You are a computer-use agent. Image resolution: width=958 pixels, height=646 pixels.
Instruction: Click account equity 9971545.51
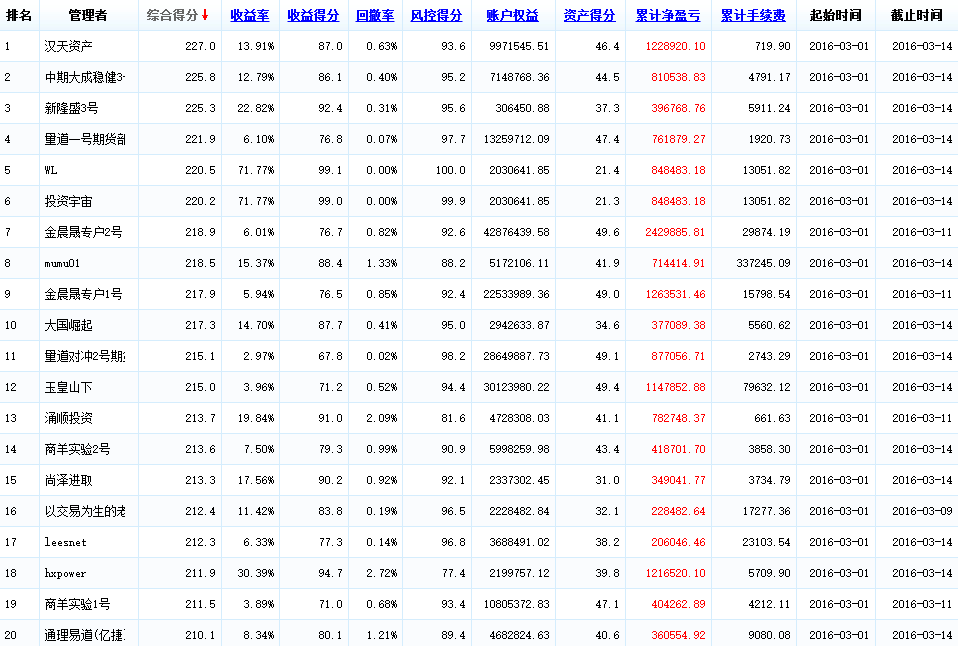click(x=519, y=46)
